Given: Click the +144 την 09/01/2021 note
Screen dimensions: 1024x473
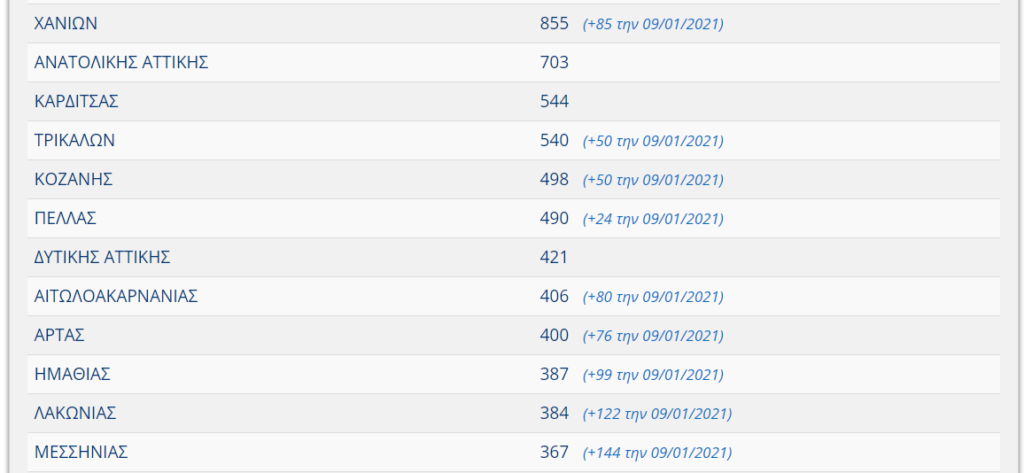Looking at the screenshot, I should click(x=657, y=453).
